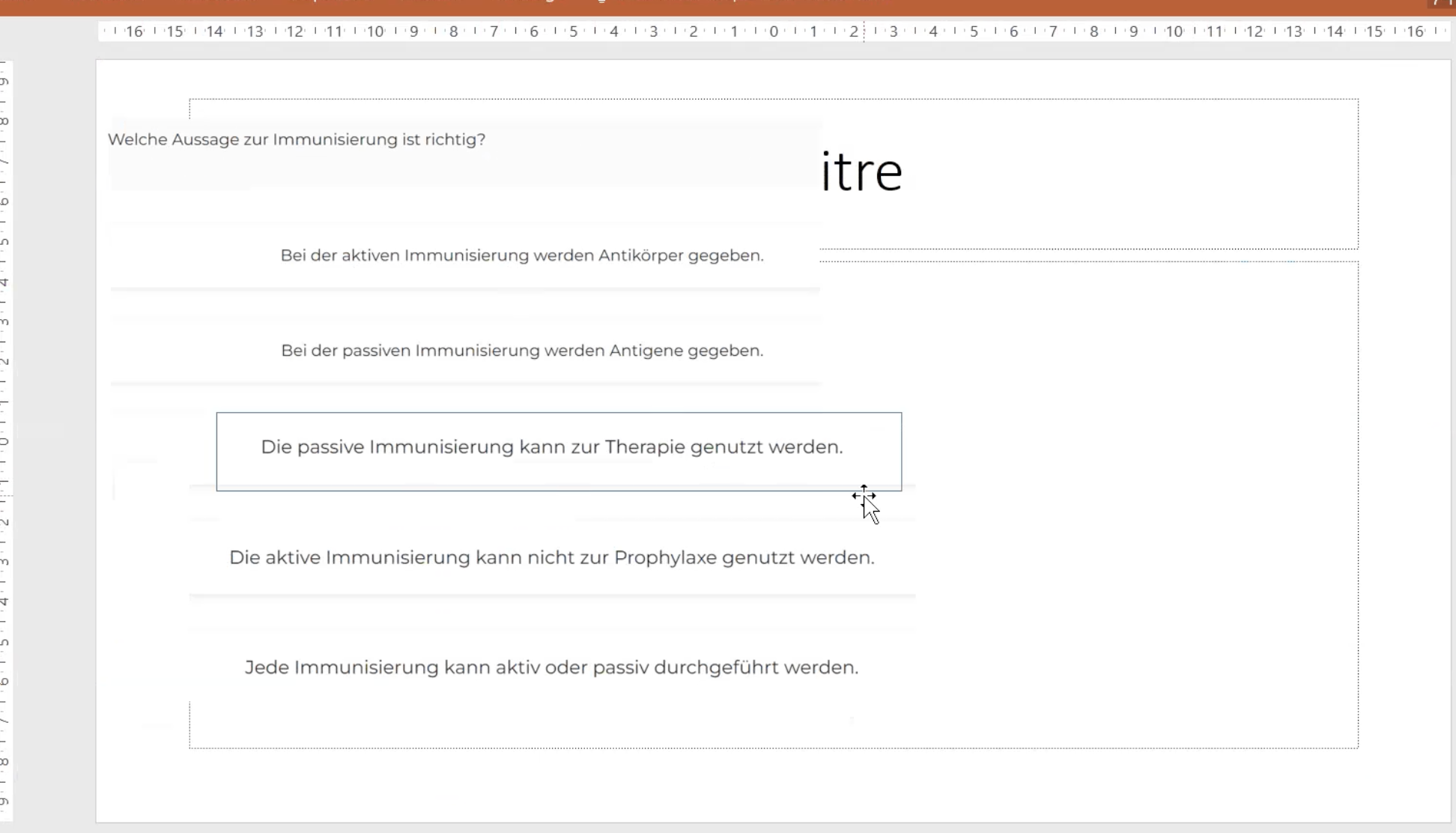1456x833 pixels.
Task: Click the blank slide margin below the content placeholder
Action: (749, 787)
